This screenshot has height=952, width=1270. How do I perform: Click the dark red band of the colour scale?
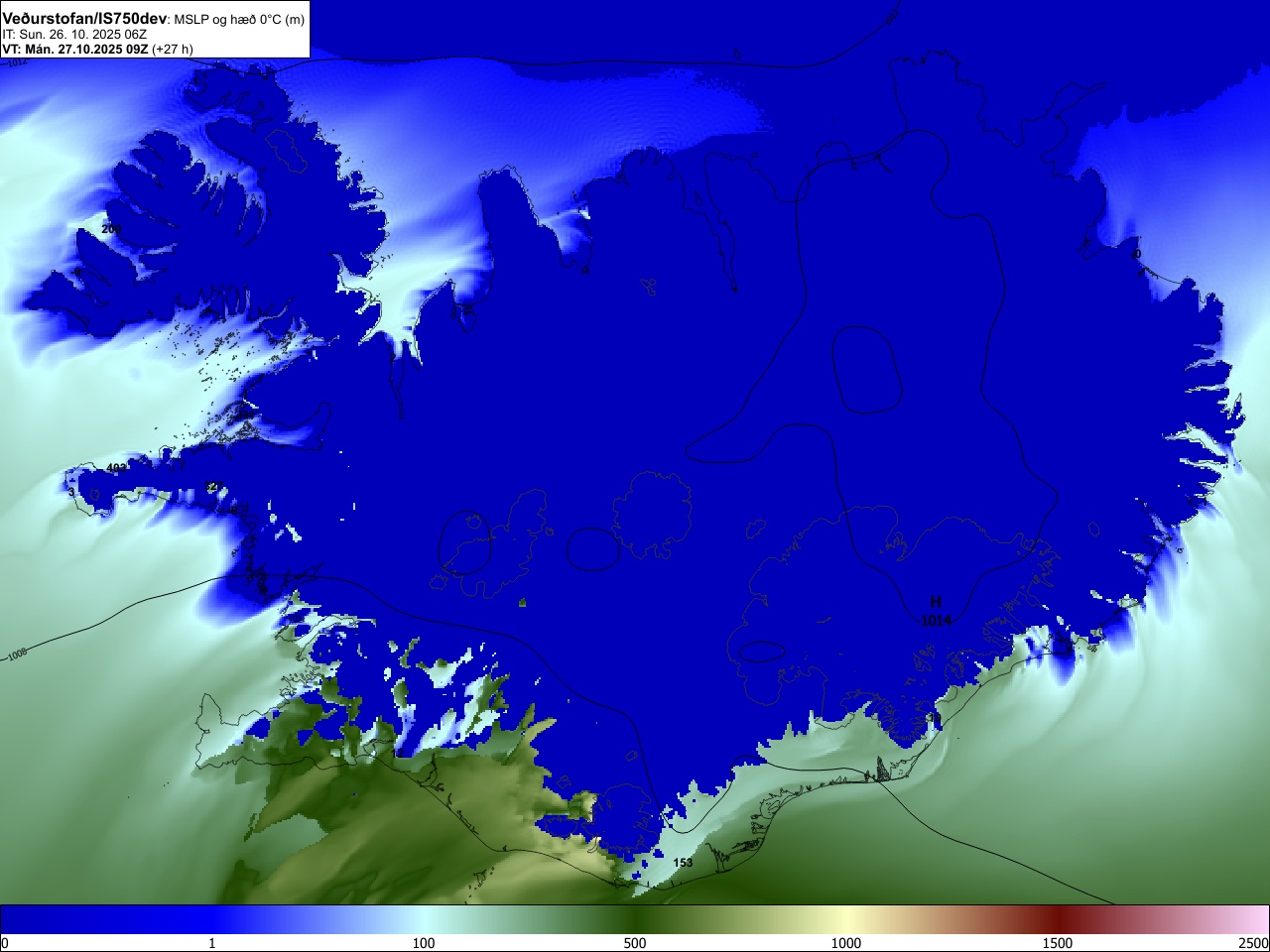click(x=1058, y=919)
